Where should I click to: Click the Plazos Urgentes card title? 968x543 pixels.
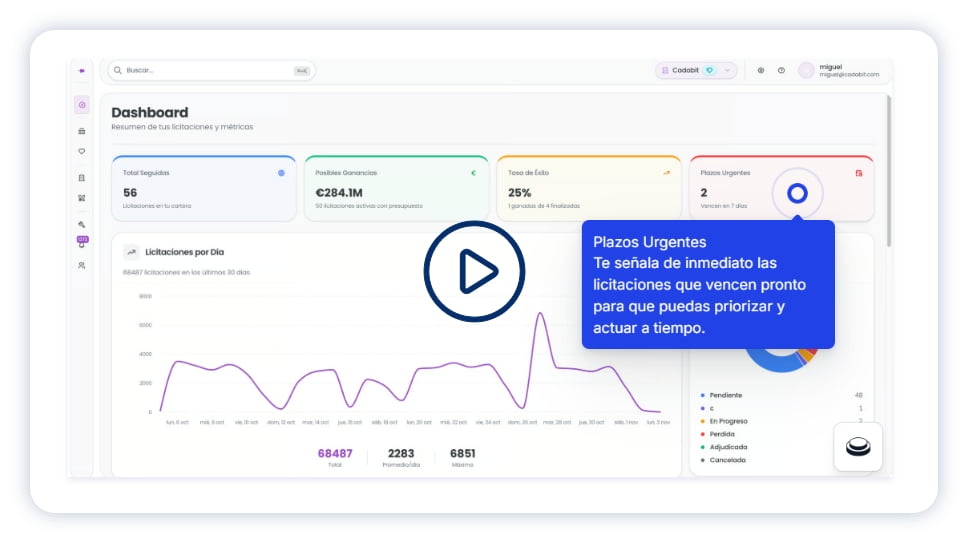(x=725, y=173)
